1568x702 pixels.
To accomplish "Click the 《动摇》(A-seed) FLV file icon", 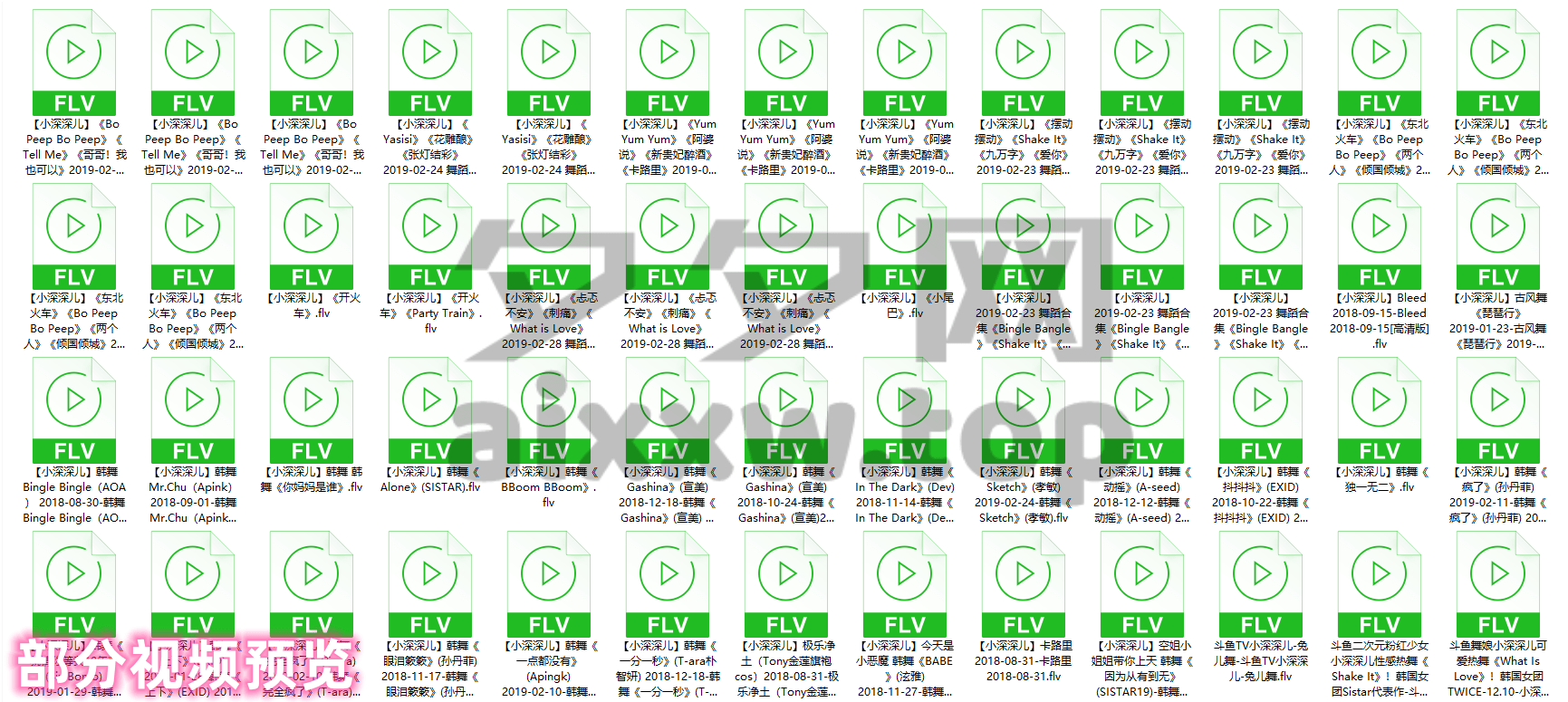I will (x=1142, y=410).
